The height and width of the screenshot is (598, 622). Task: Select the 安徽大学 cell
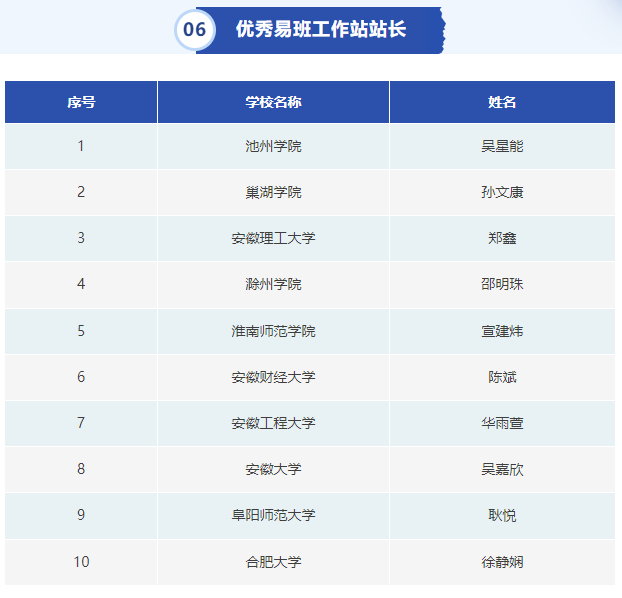273,469
